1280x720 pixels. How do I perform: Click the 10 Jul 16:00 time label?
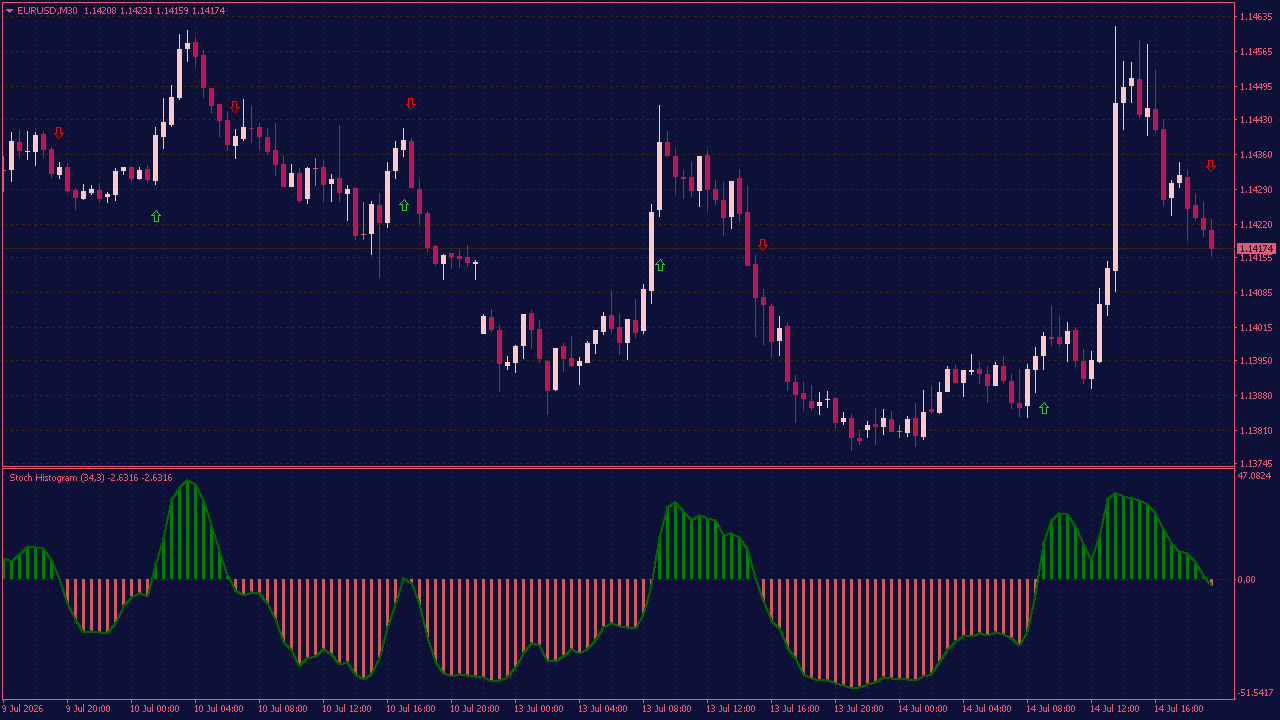pyautogui.click(x=410, y=709)
